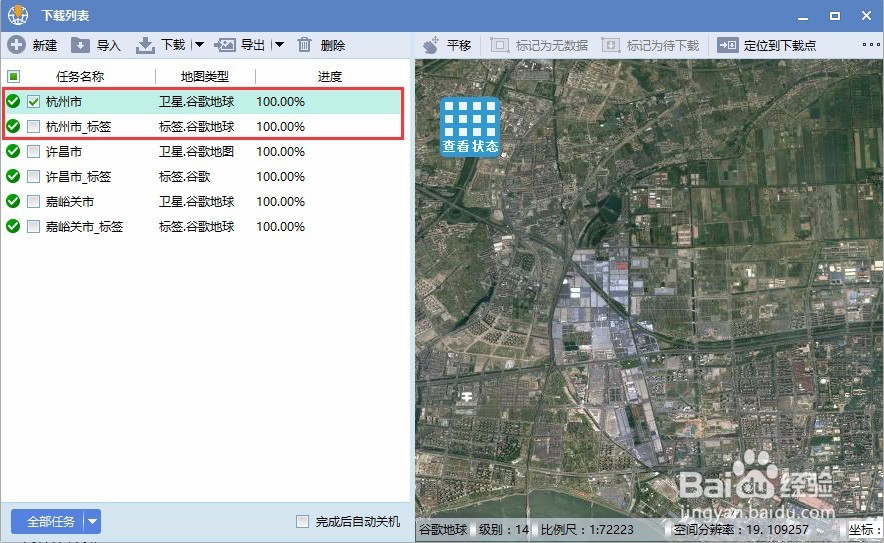Screen dimensions: 884x543
Task: Click the 新建 toolbar label
Action: pyautogui.click(x=45, y=45)
